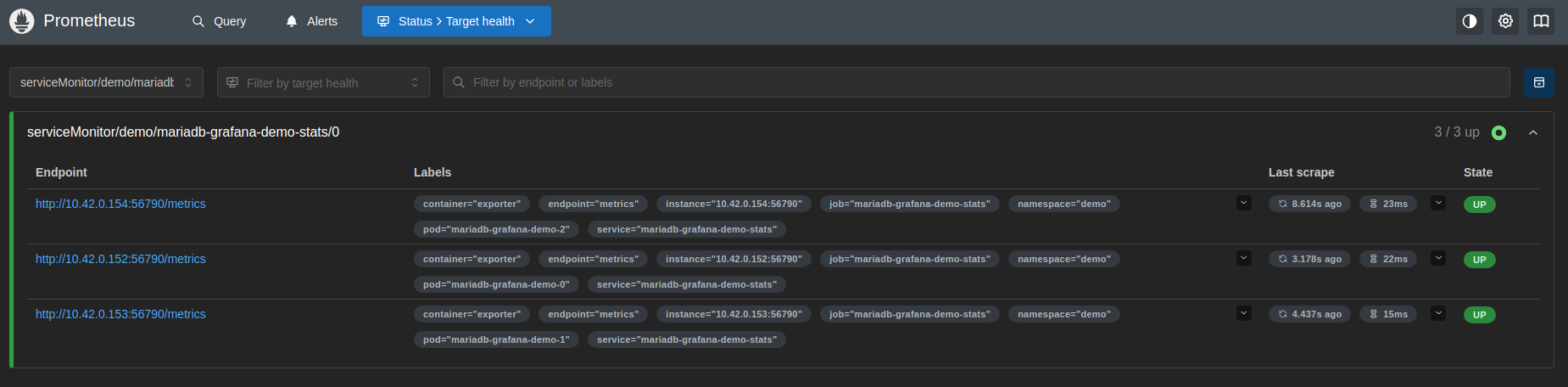Toggle the light/dark theme icon
This screenshot has height=387, width=1568.
pyautogui.click(x=1470, y=21)
